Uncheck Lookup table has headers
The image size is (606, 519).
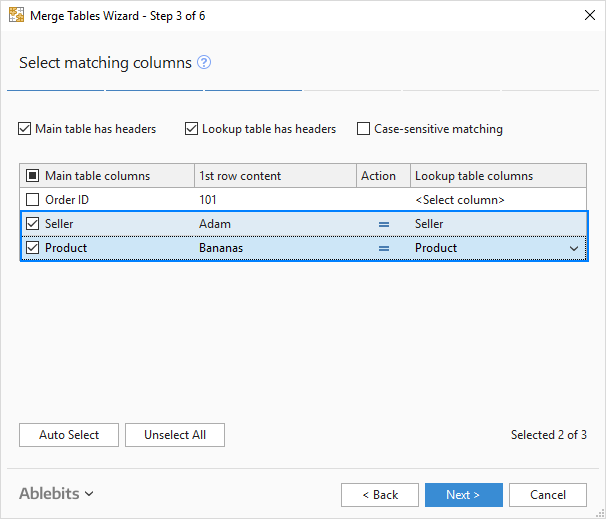(192, 129)
